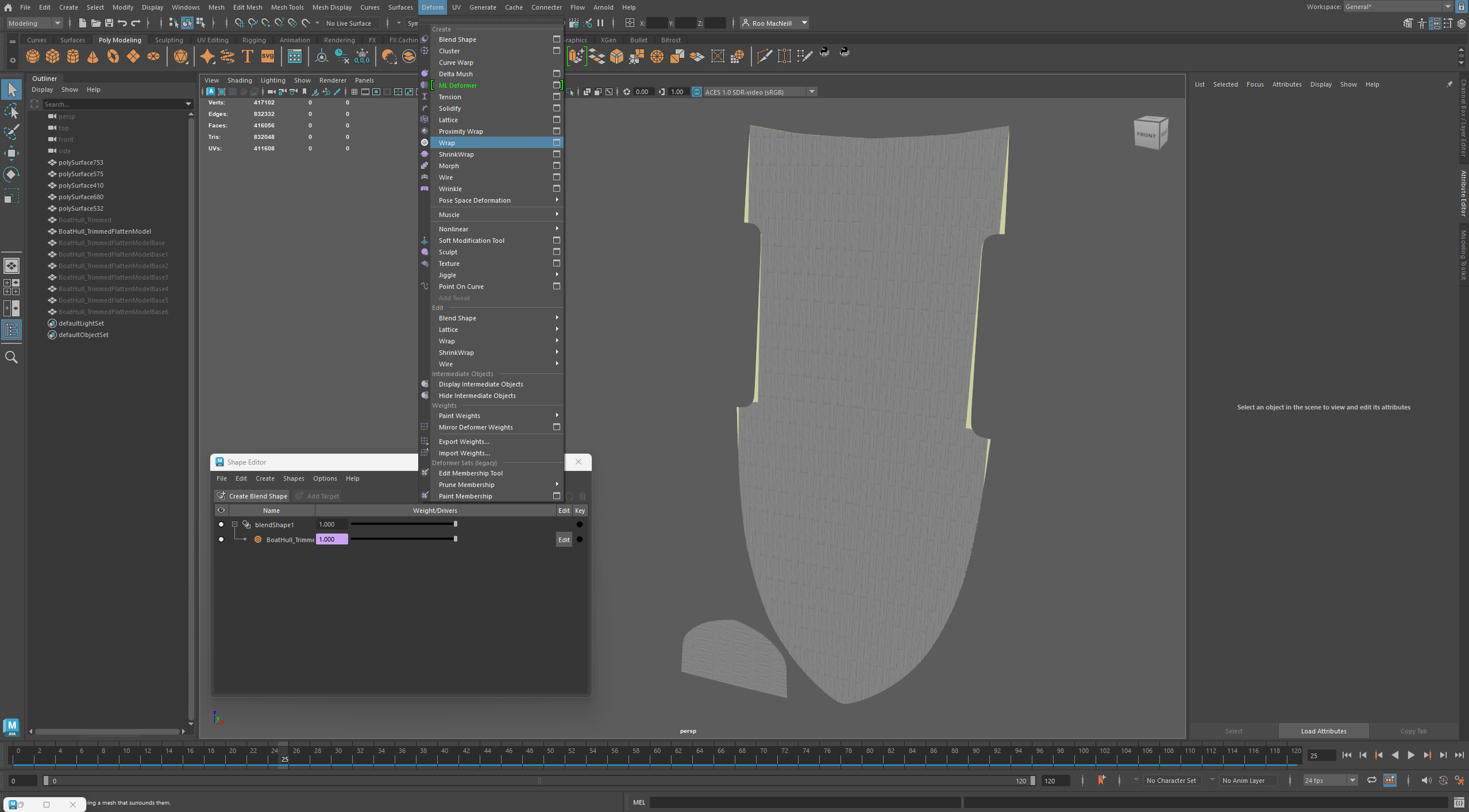Select the Lasso tool in toolbox
Viewport: 1469px width, 812px height.
coord(11,111)
